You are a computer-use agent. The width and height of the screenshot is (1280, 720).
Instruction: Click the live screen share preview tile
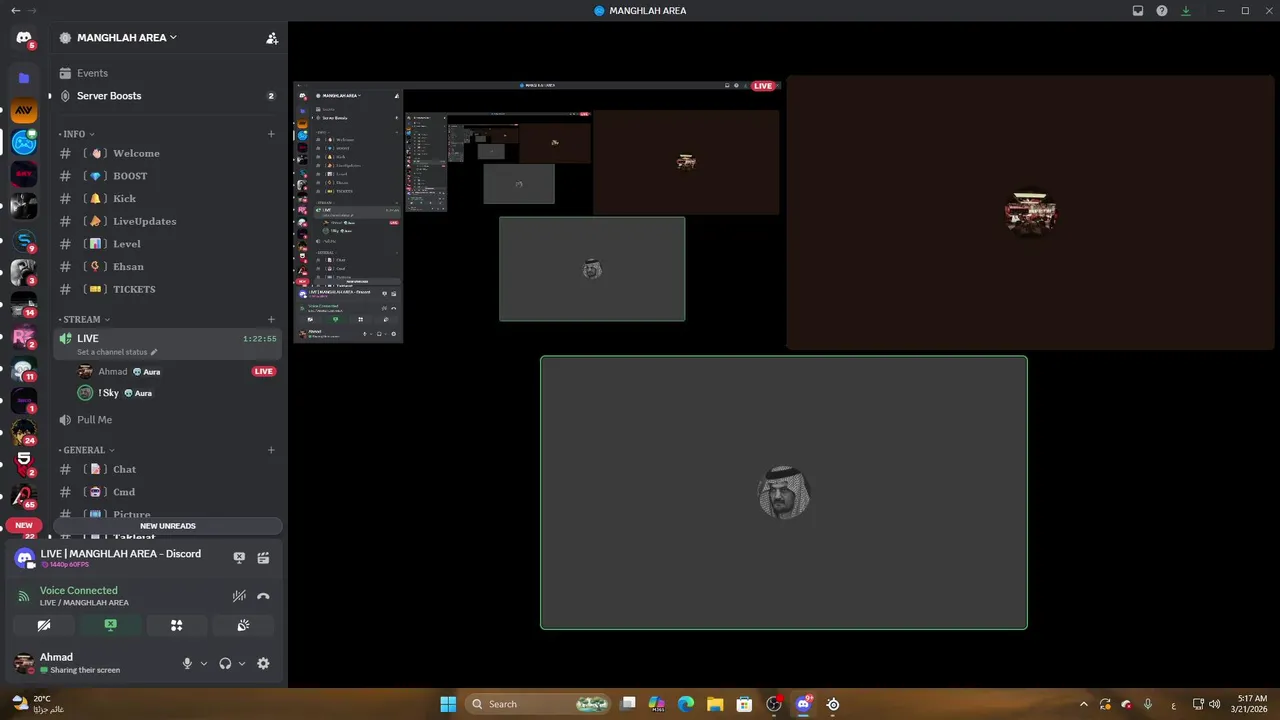[538, 213]
